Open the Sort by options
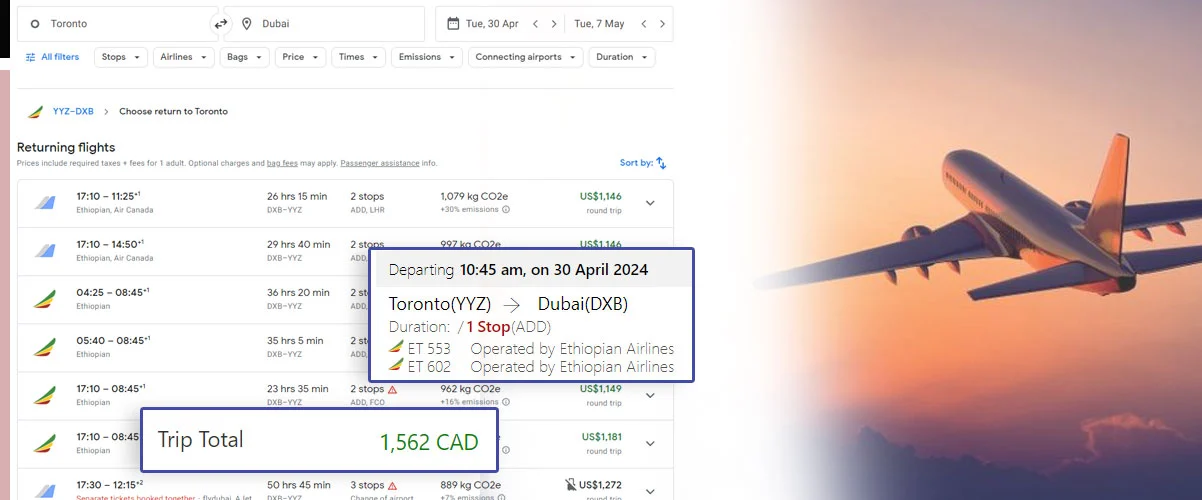The height and width of the screenshot is (500, 1202). (643, 162)
